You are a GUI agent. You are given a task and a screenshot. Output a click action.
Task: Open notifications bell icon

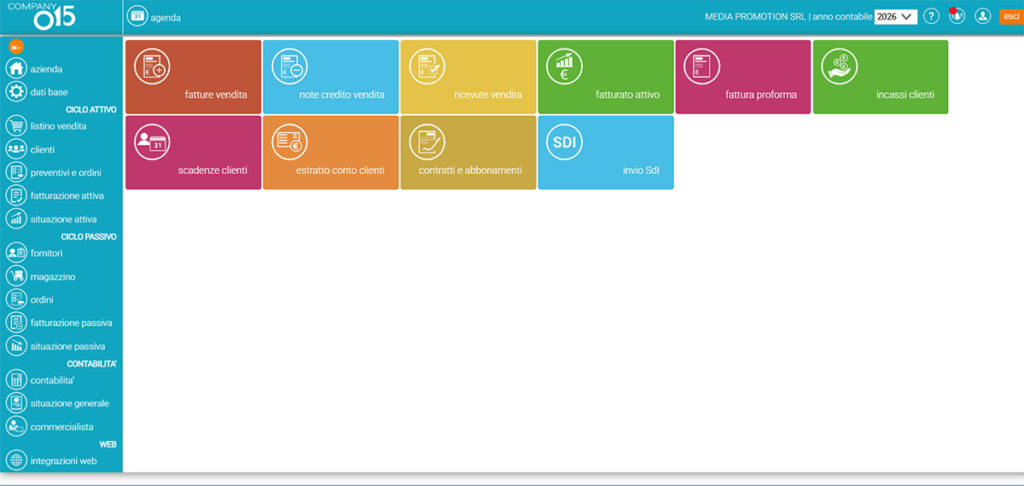957,16
